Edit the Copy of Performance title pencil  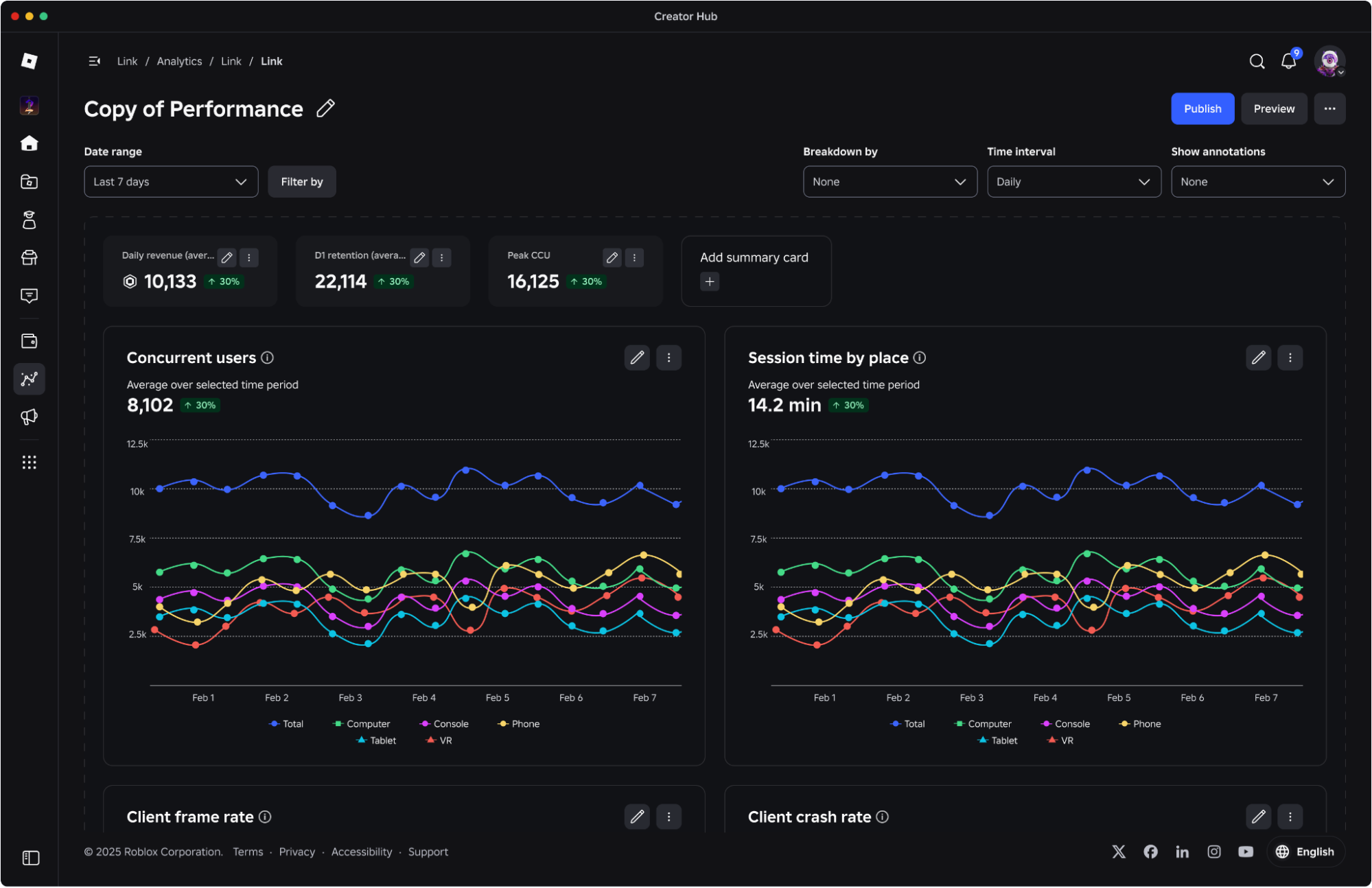coord(325,108)
